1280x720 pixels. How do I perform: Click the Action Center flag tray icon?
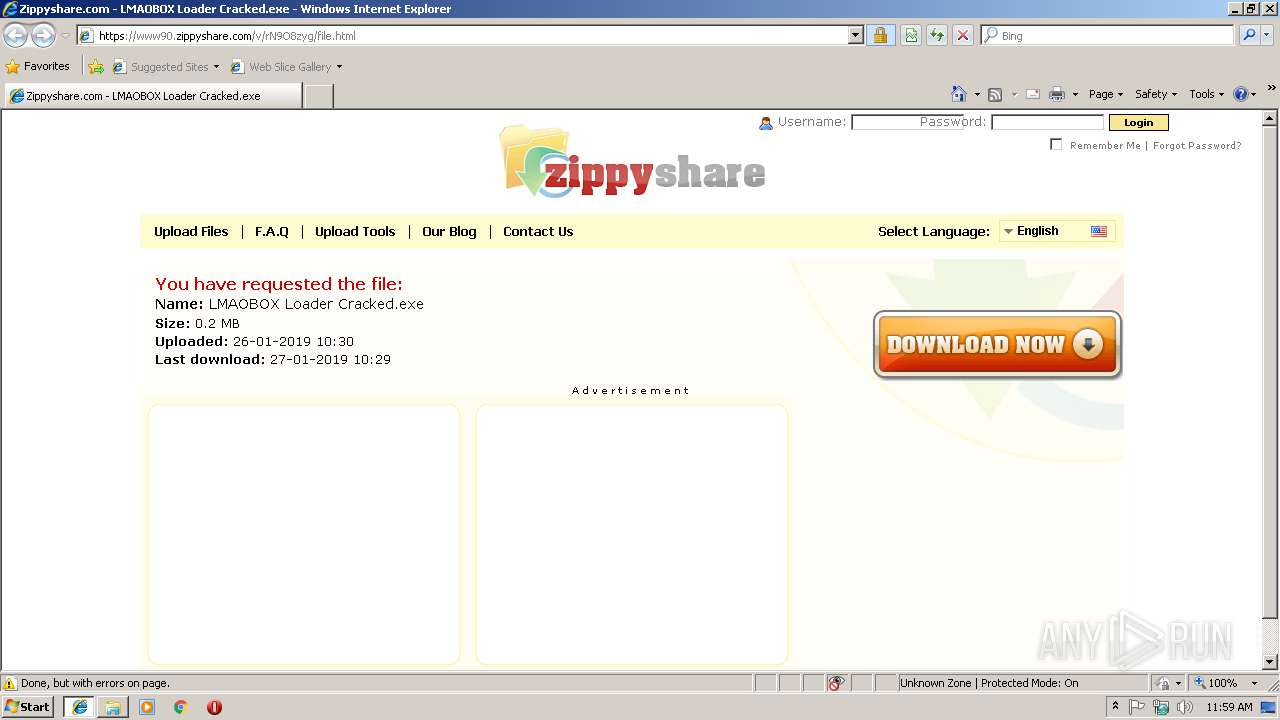point(1137,707)
